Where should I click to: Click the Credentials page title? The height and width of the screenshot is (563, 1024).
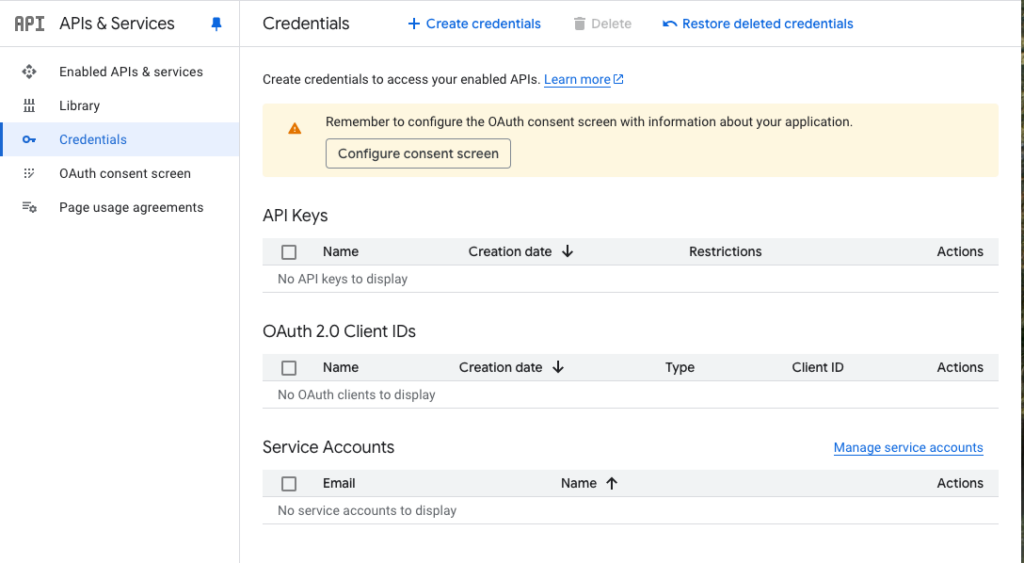point(306,24)
